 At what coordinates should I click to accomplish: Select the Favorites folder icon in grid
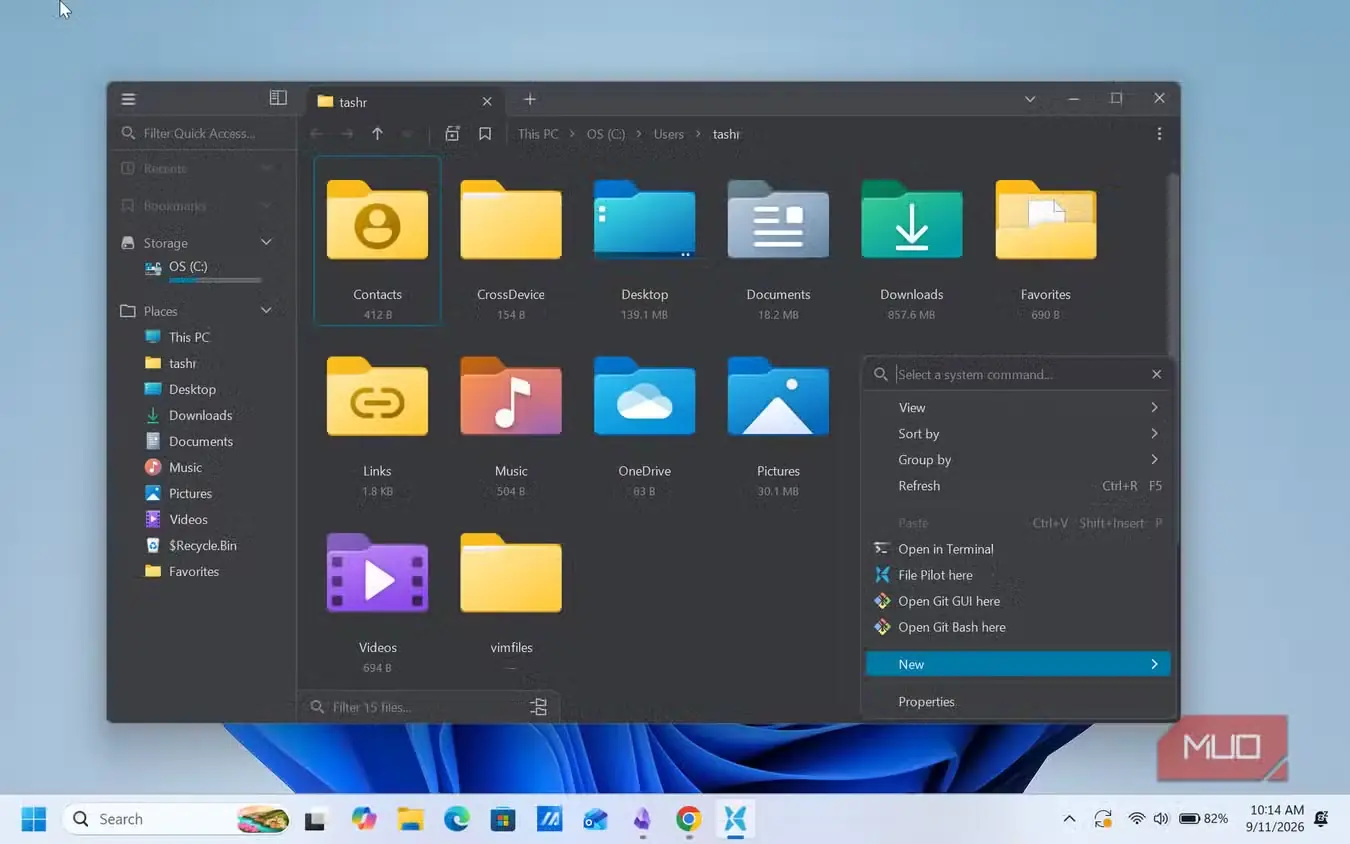click(1046, 220)
